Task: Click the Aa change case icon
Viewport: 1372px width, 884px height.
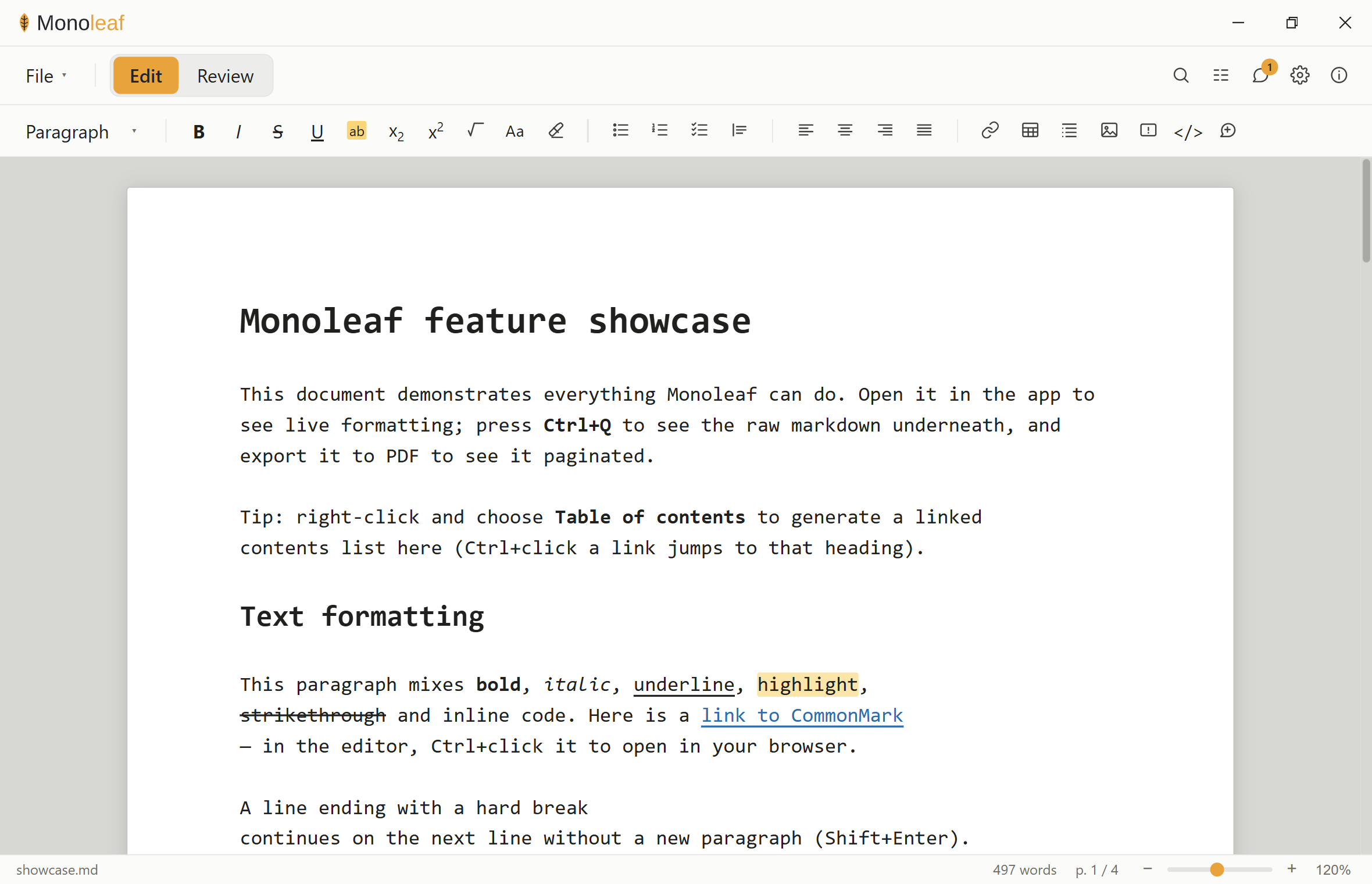Action: 514,131
